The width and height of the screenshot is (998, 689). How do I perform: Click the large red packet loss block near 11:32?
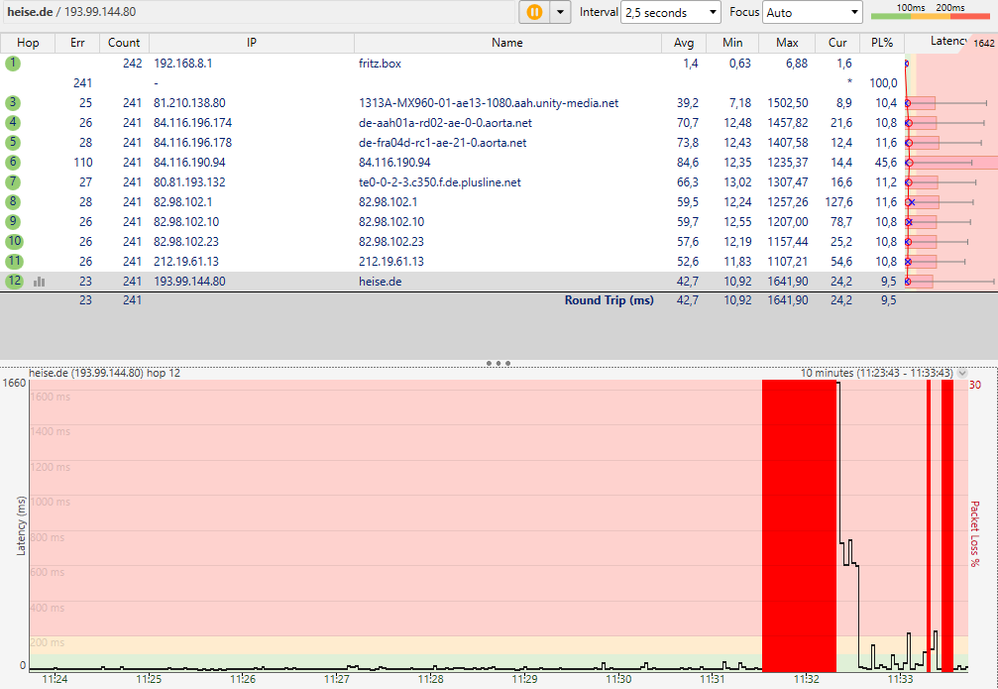tap(799, 525)
